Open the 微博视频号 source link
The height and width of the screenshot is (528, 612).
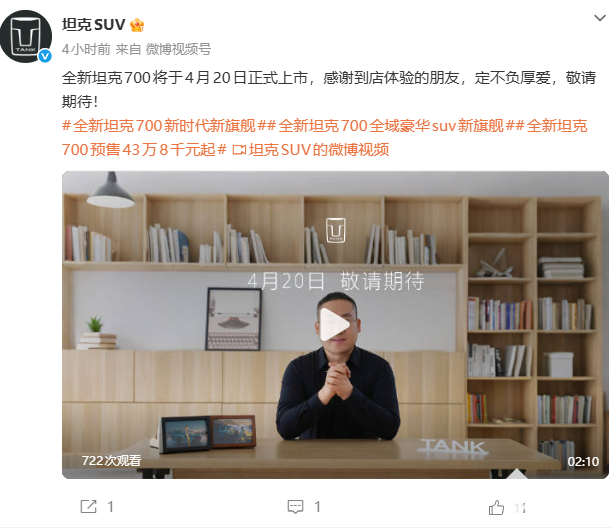pos(178,49)
